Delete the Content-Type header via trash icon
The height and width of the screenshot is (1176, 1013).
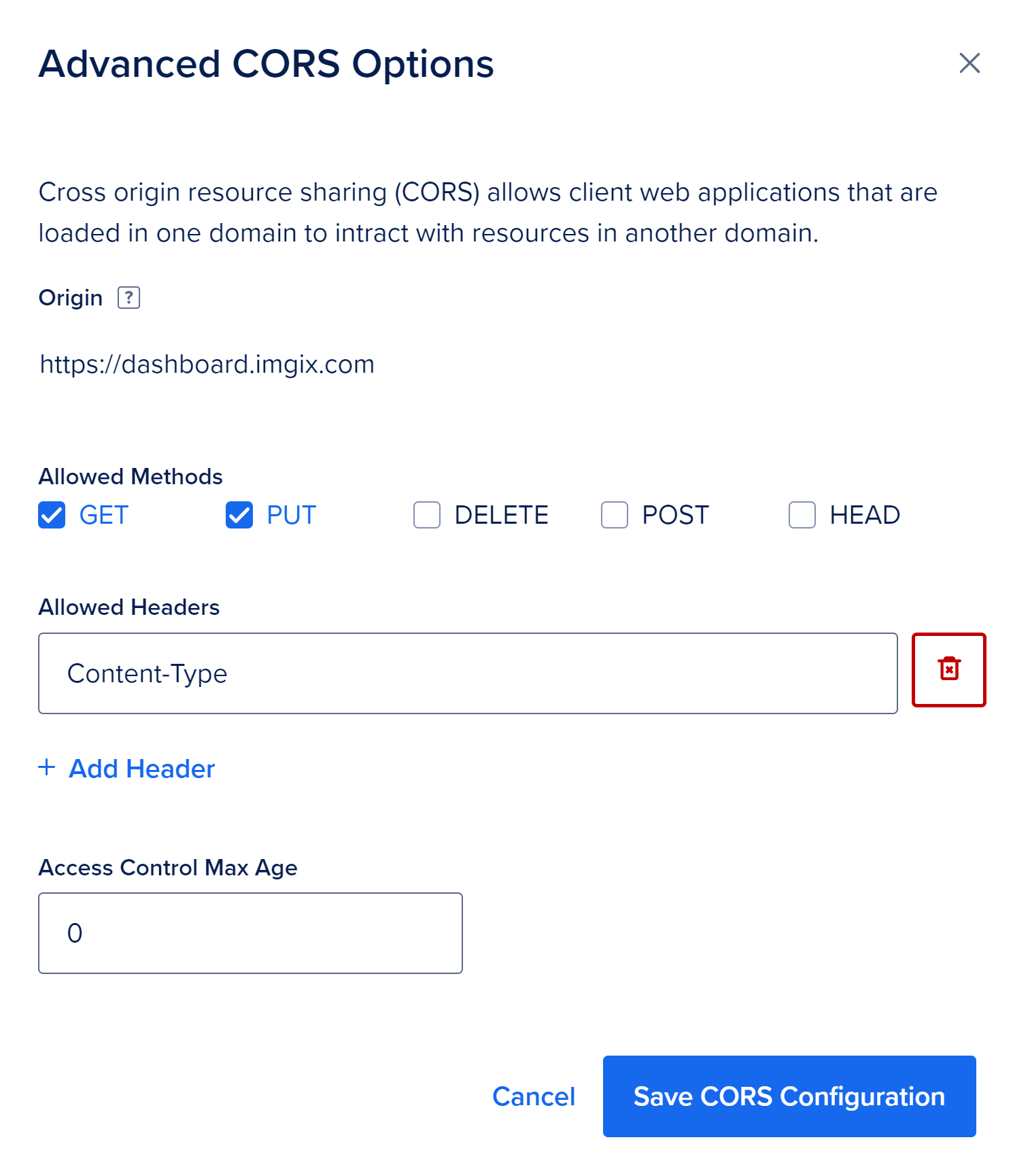click(x=948, y=669)
